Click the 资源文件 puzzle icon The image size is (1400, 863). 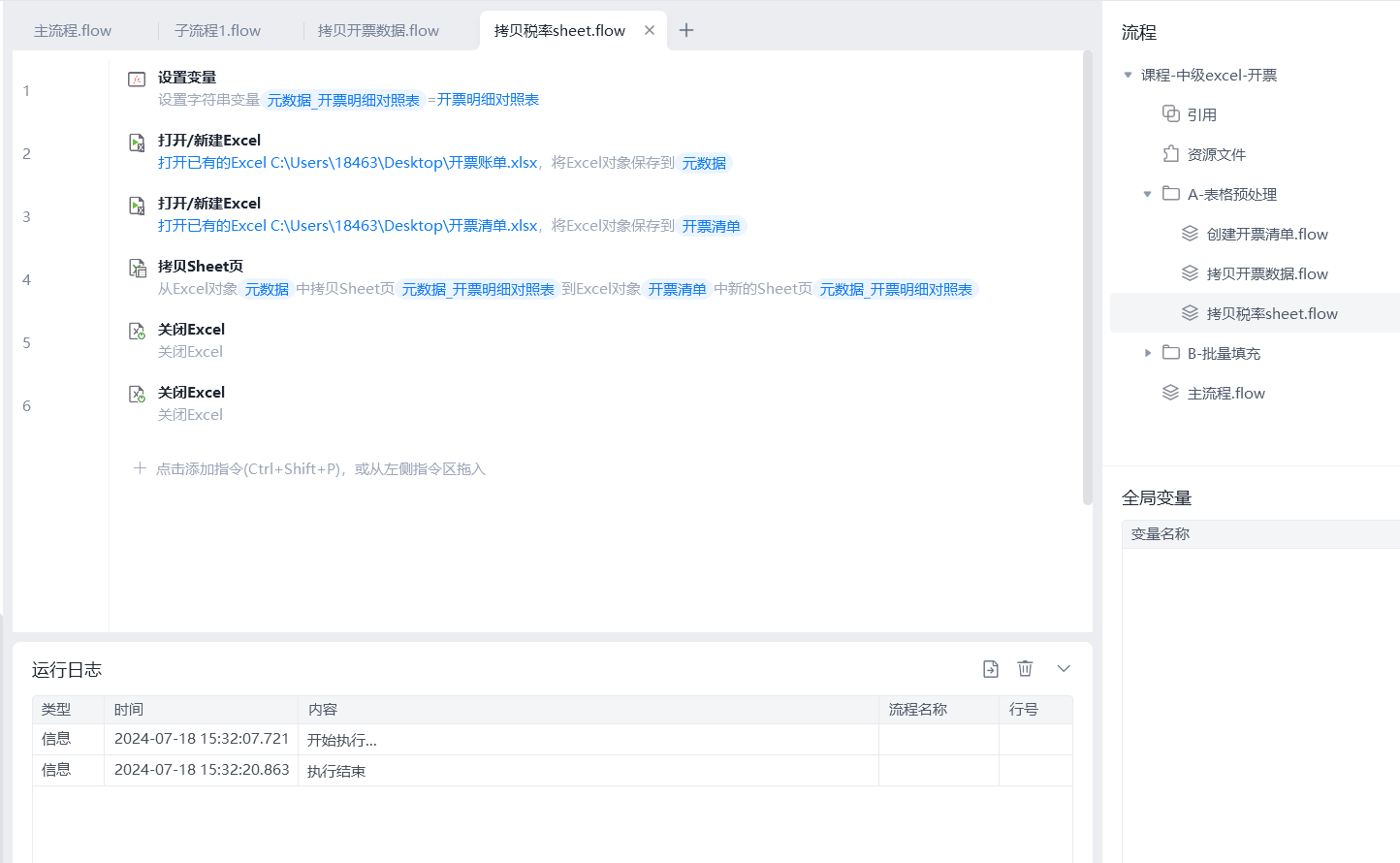(x=1171, y=154)
